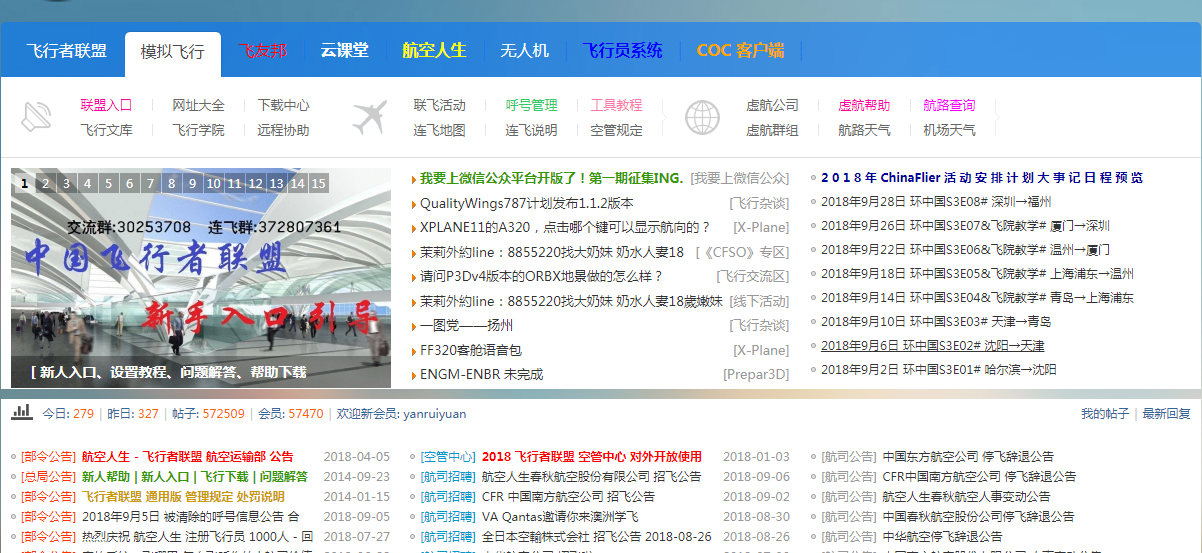Open 呼号管理 link
1202x553 pixels.
(531, 105)
